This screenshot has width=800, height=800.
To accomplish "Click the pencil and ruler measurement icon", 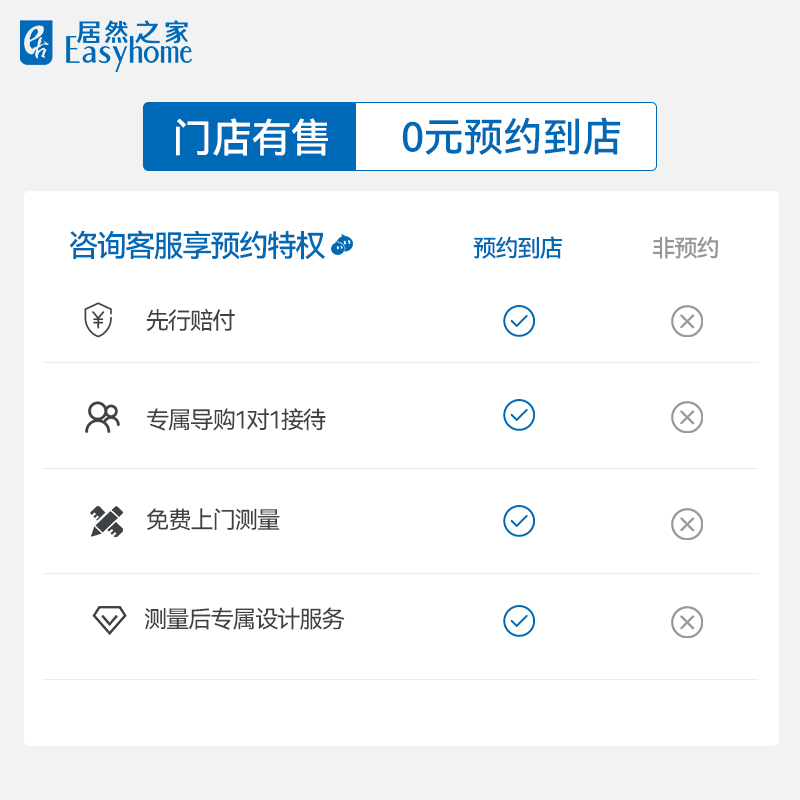I will [107, 521].
